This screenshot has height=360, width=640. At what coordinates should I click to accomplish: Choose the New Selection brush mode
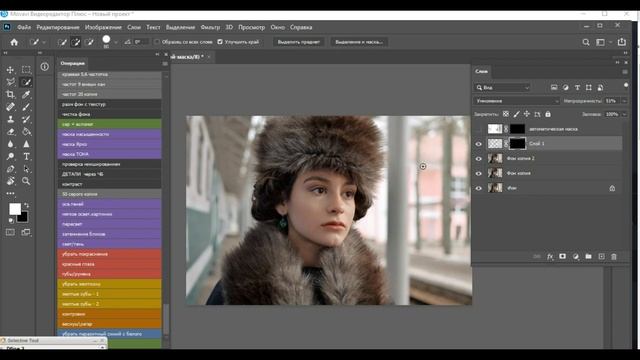coord(62,42)
